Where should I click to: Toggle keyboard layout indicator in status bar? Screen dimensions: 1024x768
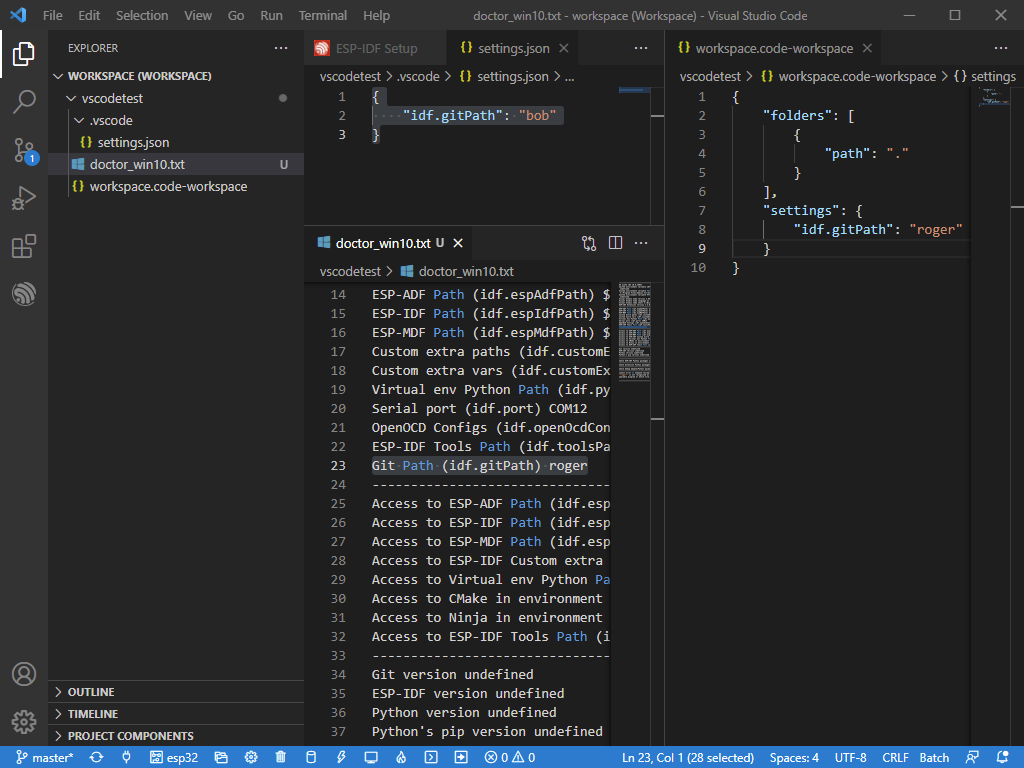(971, 757)
